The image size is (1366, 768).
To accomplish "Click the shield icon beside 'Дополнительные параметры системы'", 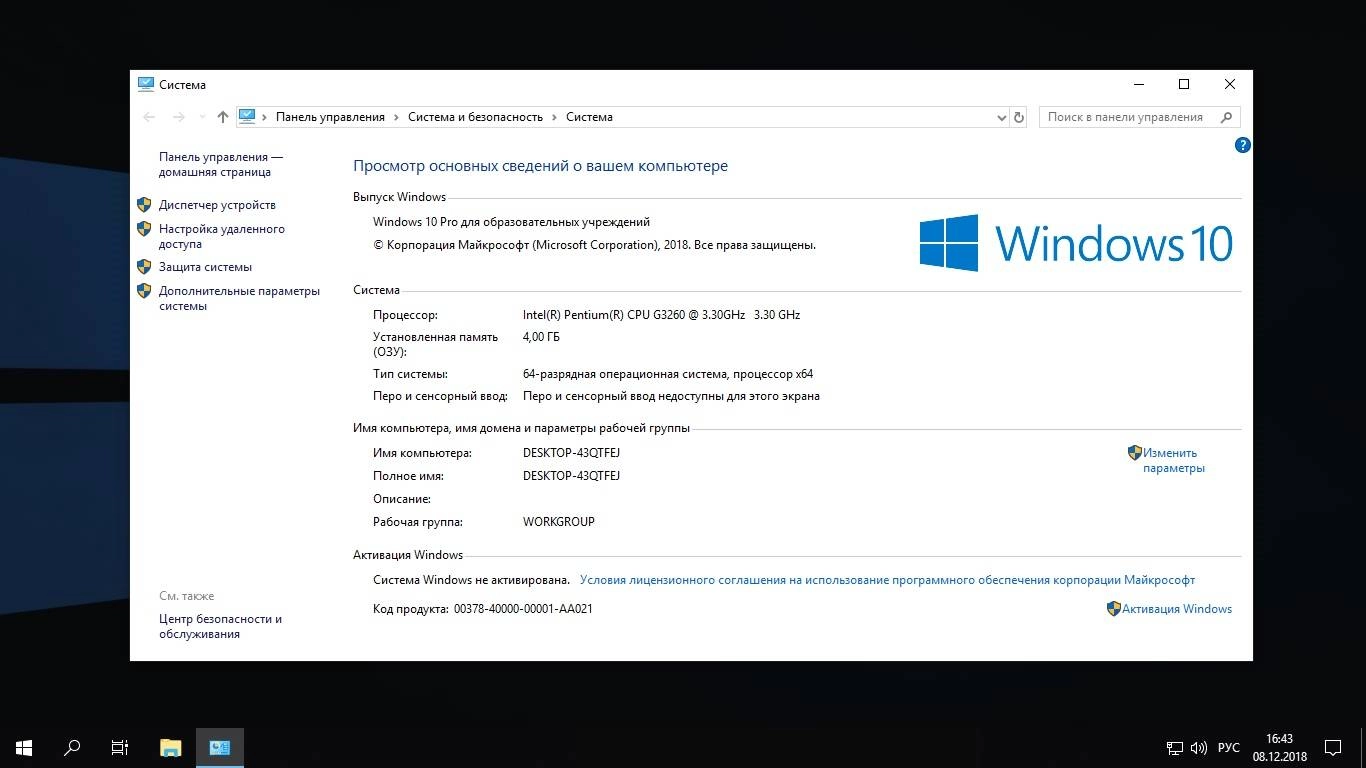I will pyautogui.click(x=144, y=291).
